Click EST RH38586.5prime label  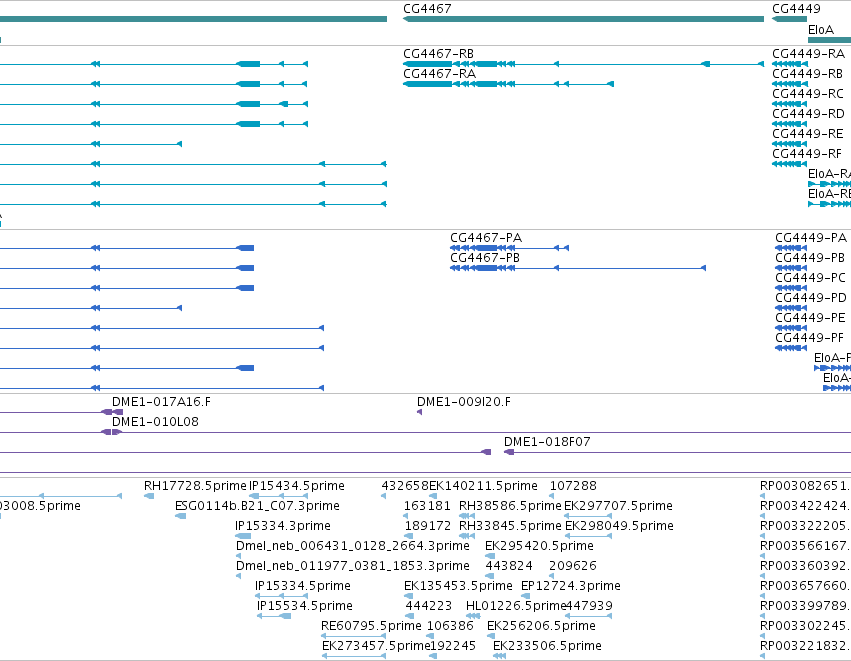510,506
